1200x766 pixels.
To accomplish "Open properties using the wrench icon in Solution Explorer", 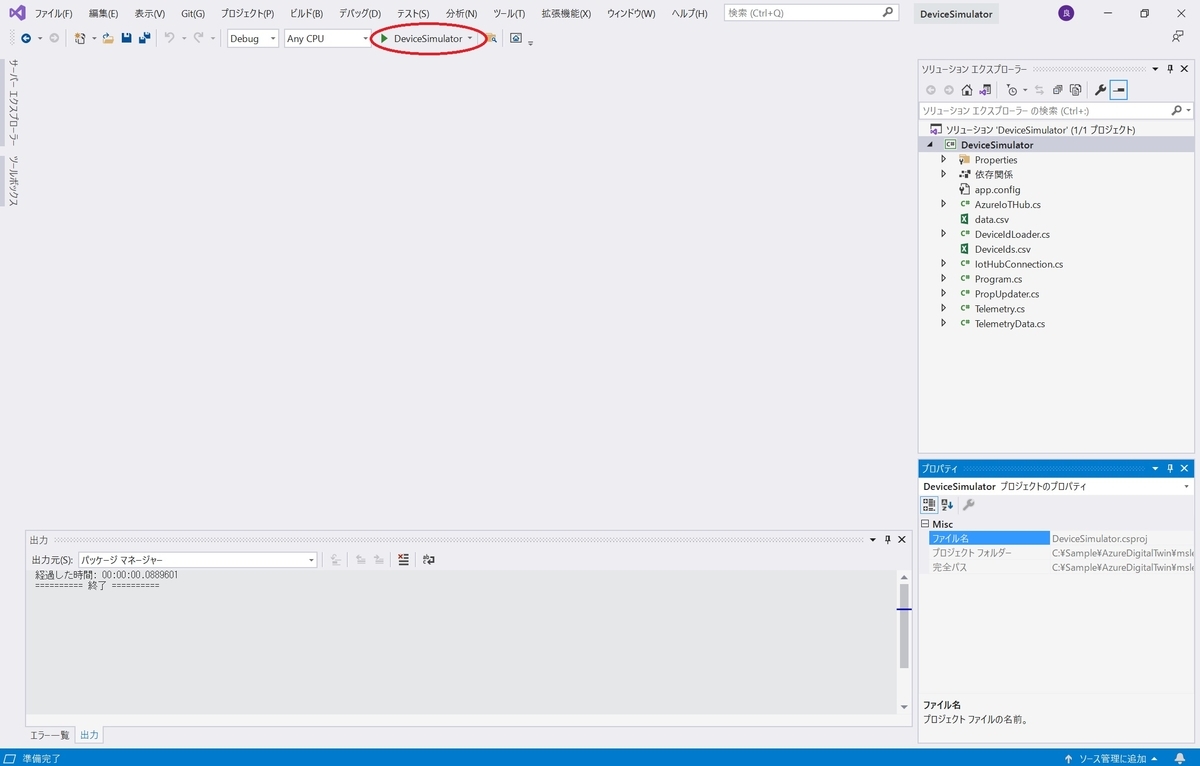I will pos(1101,90).
